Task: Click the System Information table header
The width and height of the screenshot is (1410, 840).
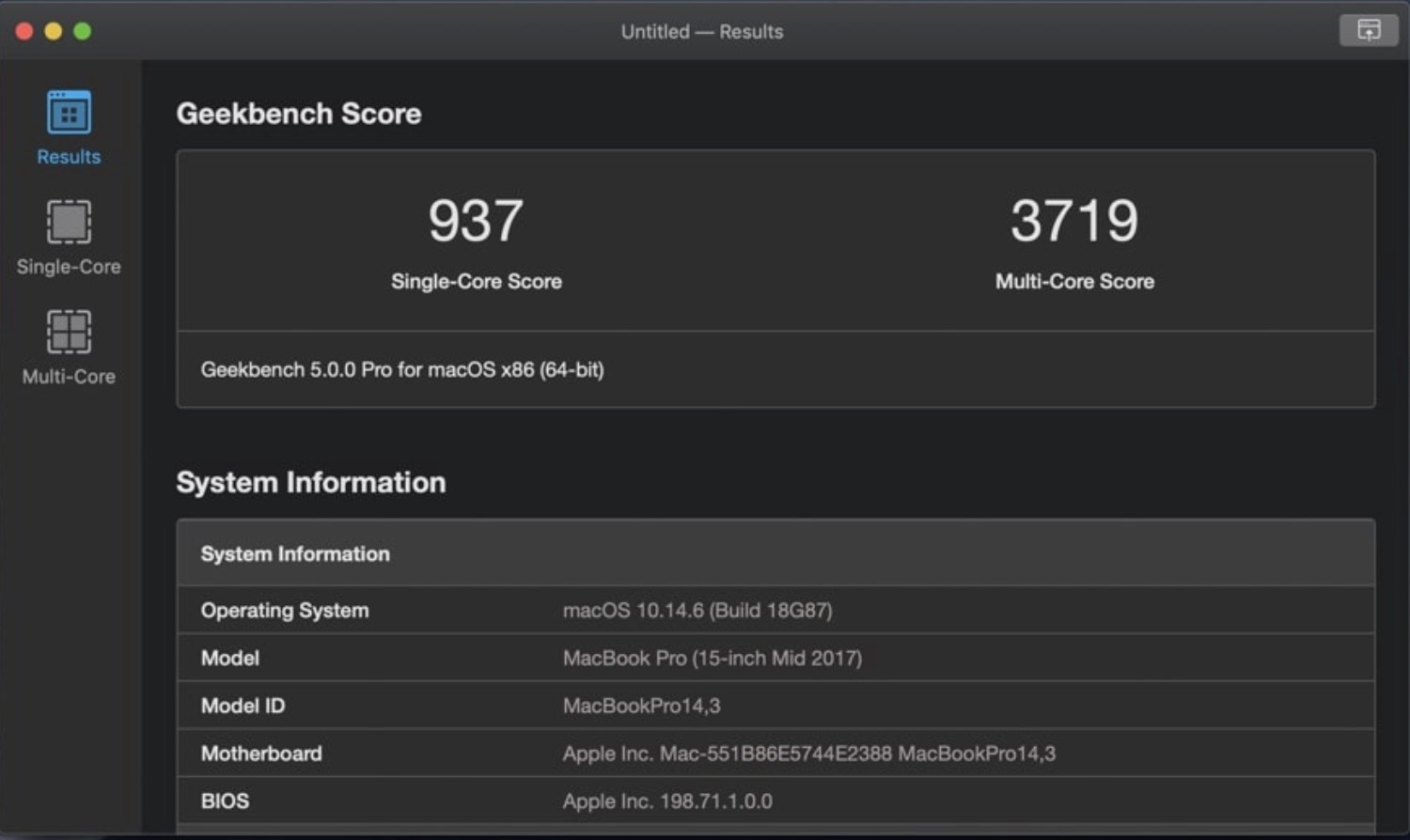Action: 776,553
